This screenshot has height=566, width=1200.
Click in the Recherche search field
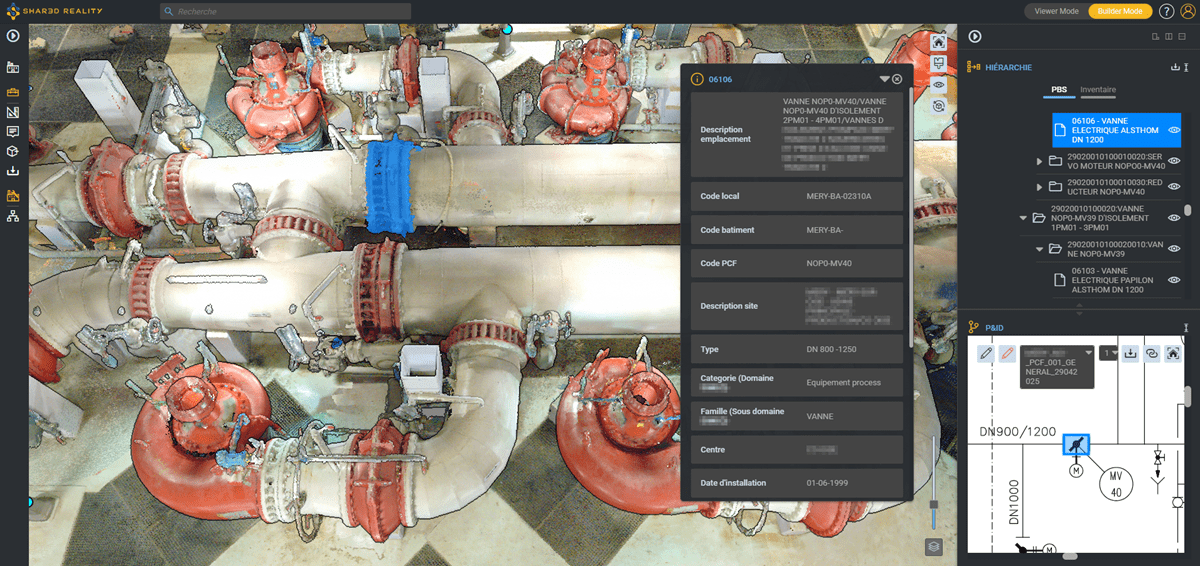pyautogui.click(x=285, y=11)
